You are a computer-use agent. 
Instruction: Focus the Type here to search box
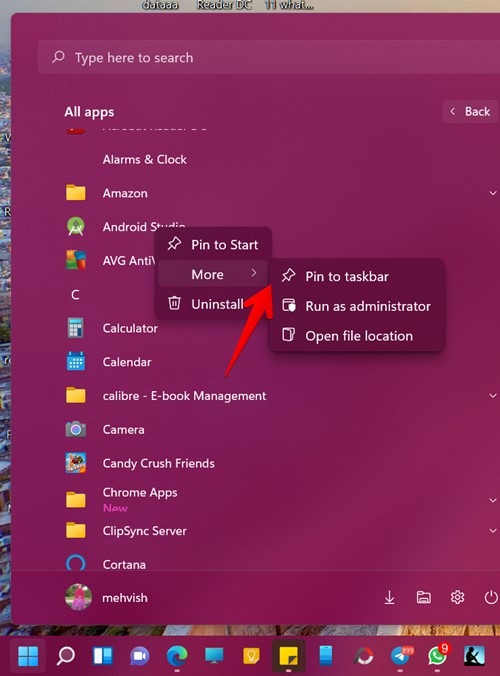point(267,57)
